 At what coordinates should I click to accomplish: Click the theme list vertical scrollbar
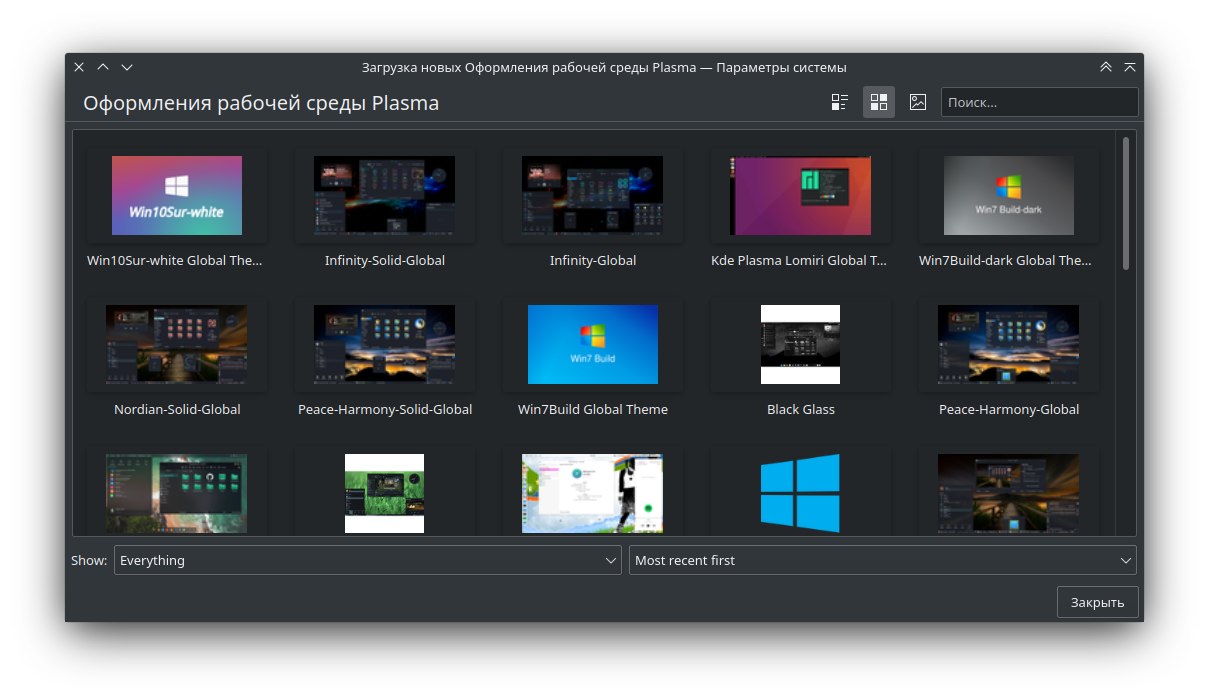1126,203
